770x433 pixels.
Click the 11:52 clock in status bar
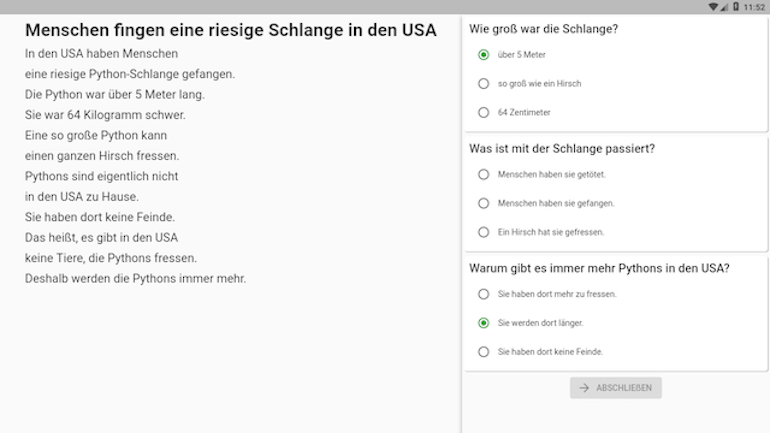tap(754, 7)
